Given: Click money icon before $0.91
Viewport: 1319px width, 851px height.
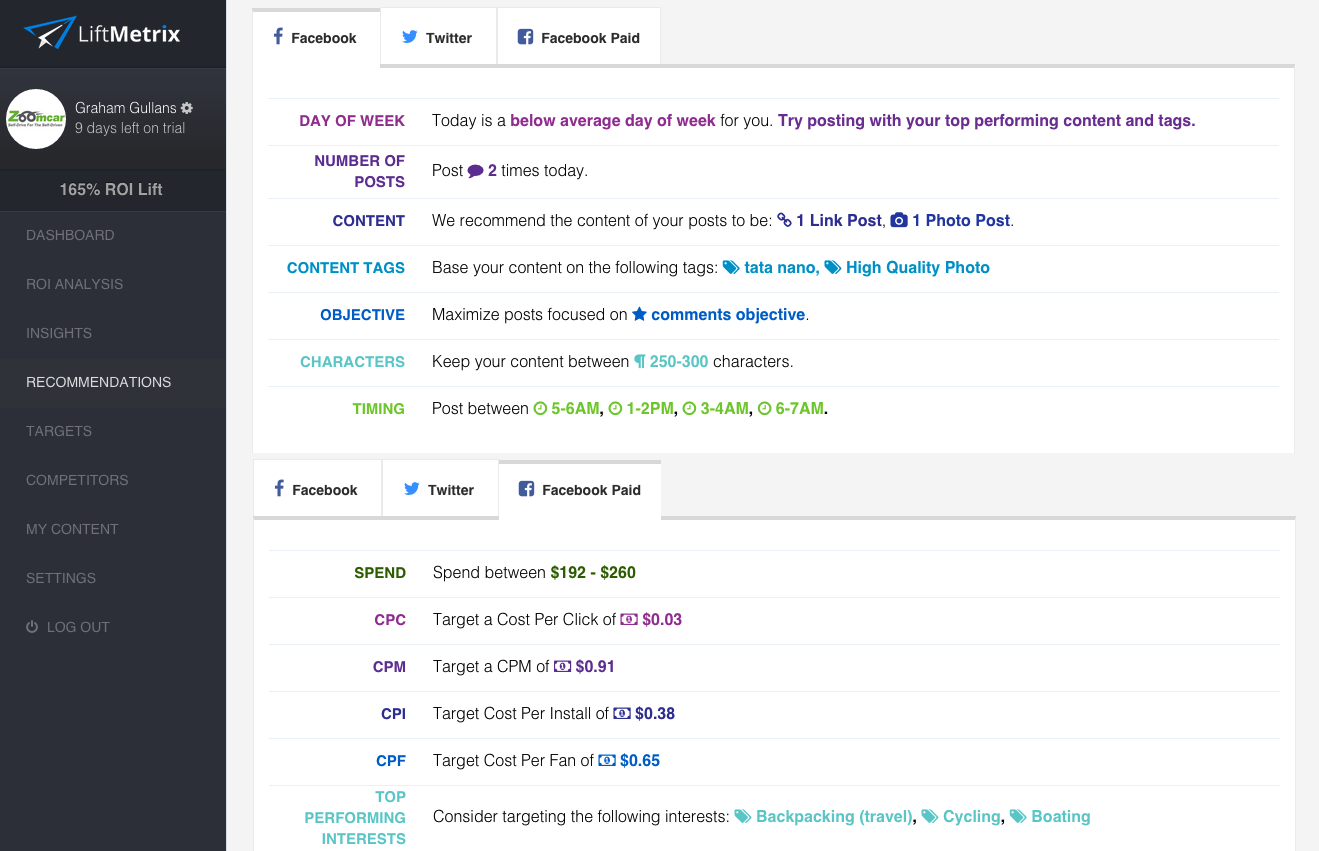Looking at the screenshot, I should (563, 666).
